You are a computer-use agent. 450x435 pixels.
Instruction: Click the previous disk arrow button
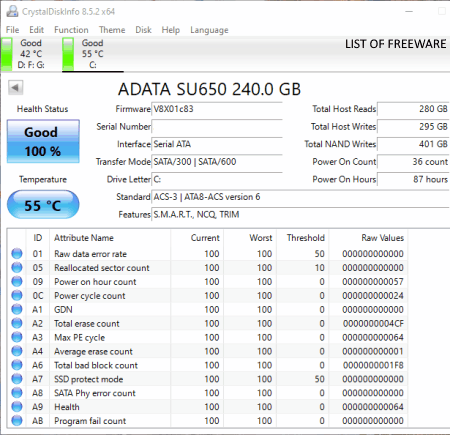pyautogui.click(x=15, y=88)
